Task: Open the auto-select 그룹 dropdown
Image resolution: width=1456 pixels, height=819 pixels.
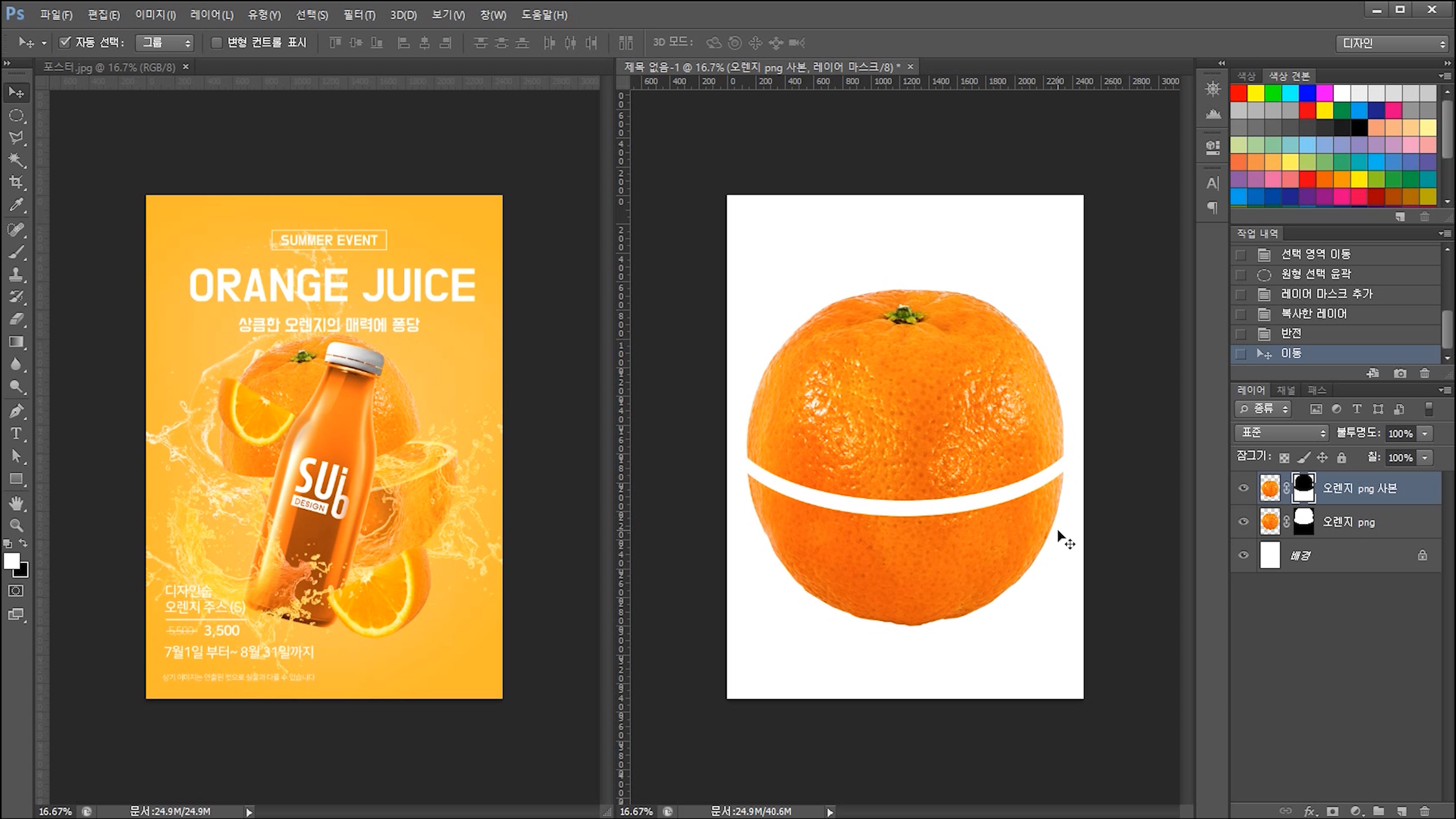Action: (165, 43)
